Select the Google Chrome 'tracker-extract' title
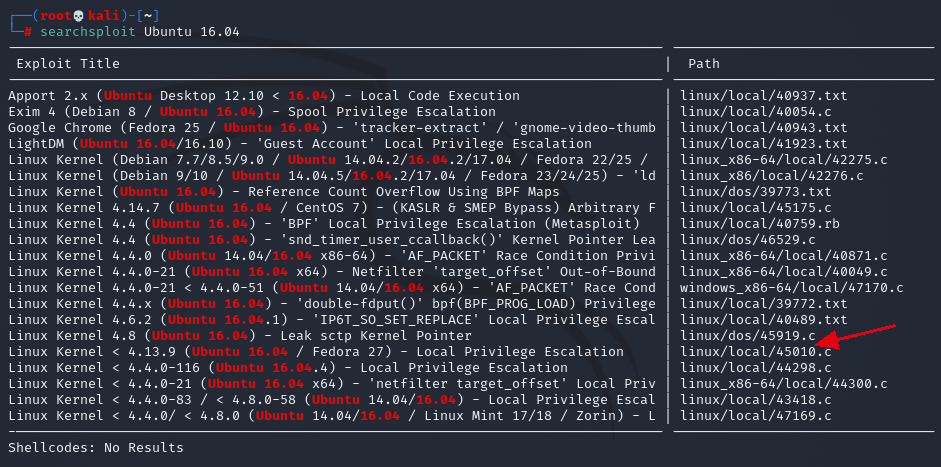 [332, 128]
